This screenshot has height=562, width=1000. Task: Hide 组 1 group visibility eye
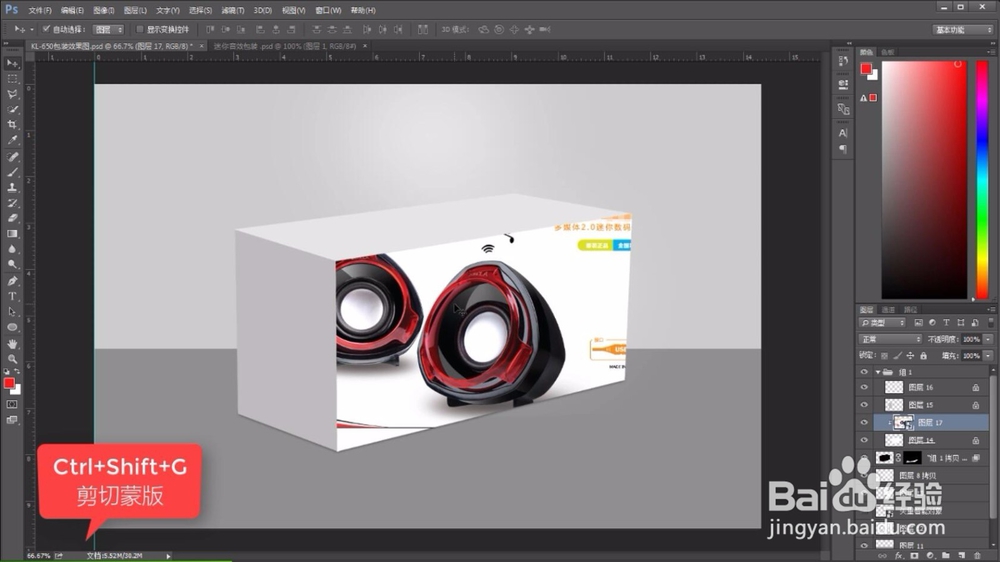coord(864,372)
